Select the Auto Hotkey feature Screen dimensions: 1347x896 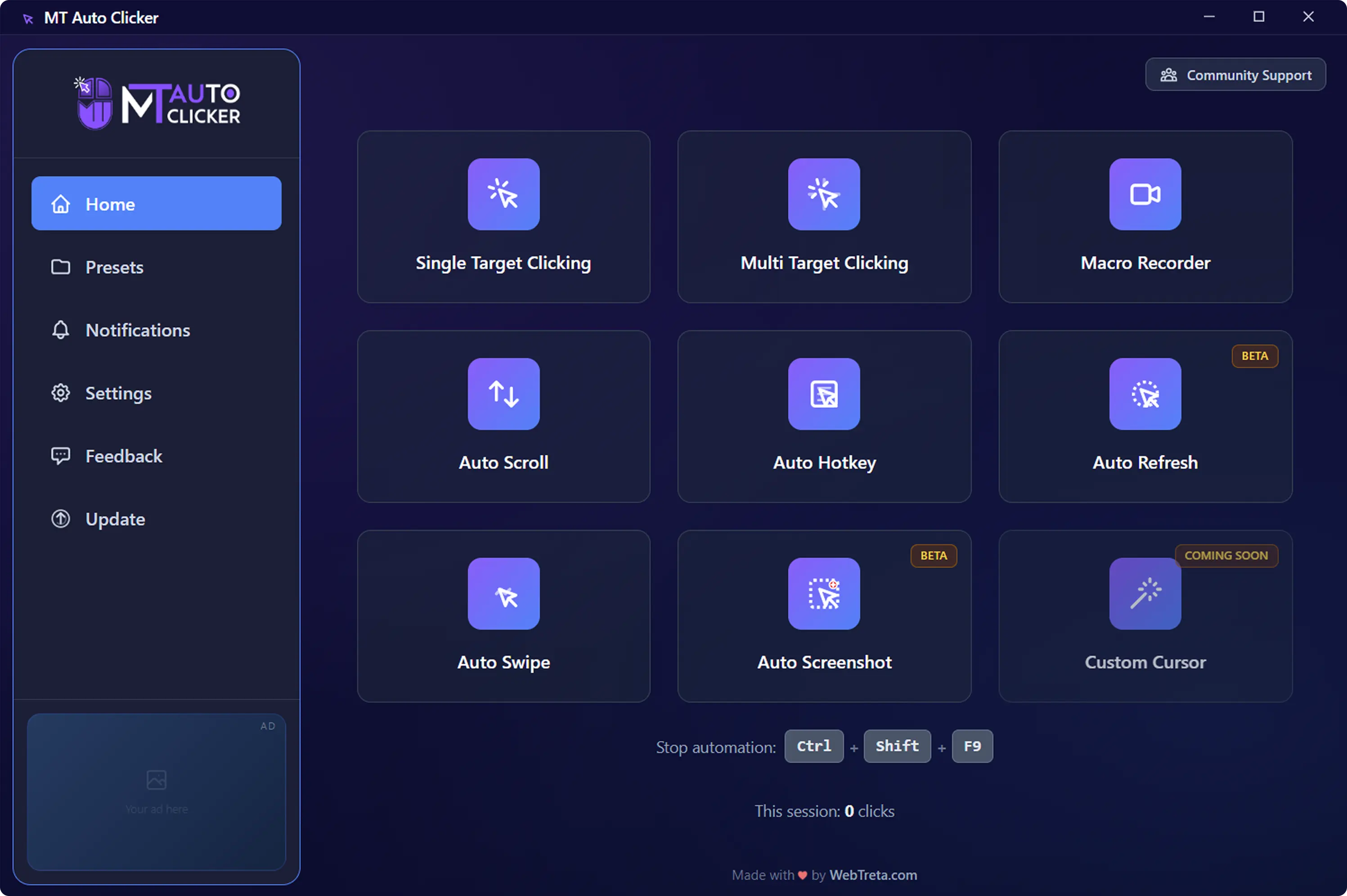[x=824, y=416]
